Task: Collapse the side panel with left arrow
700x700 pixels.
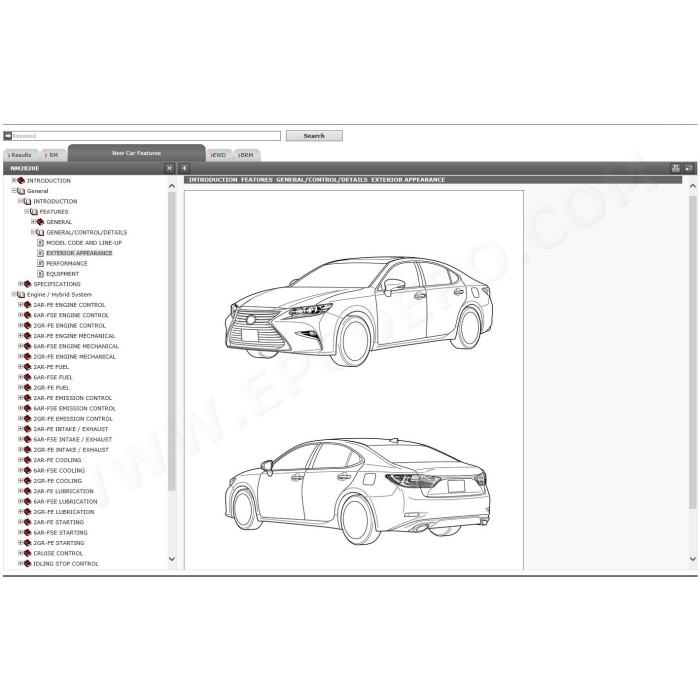Action: pyautogui.click(x=184, y=168)
